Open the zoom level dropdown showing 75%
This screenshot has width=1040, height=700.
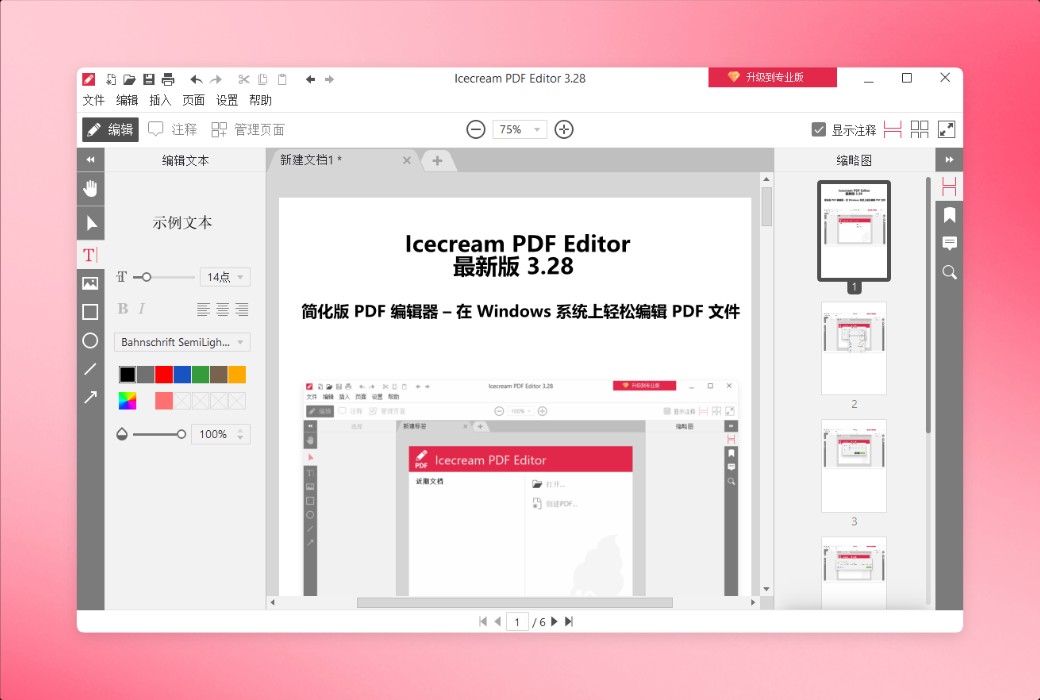(519, 129)
